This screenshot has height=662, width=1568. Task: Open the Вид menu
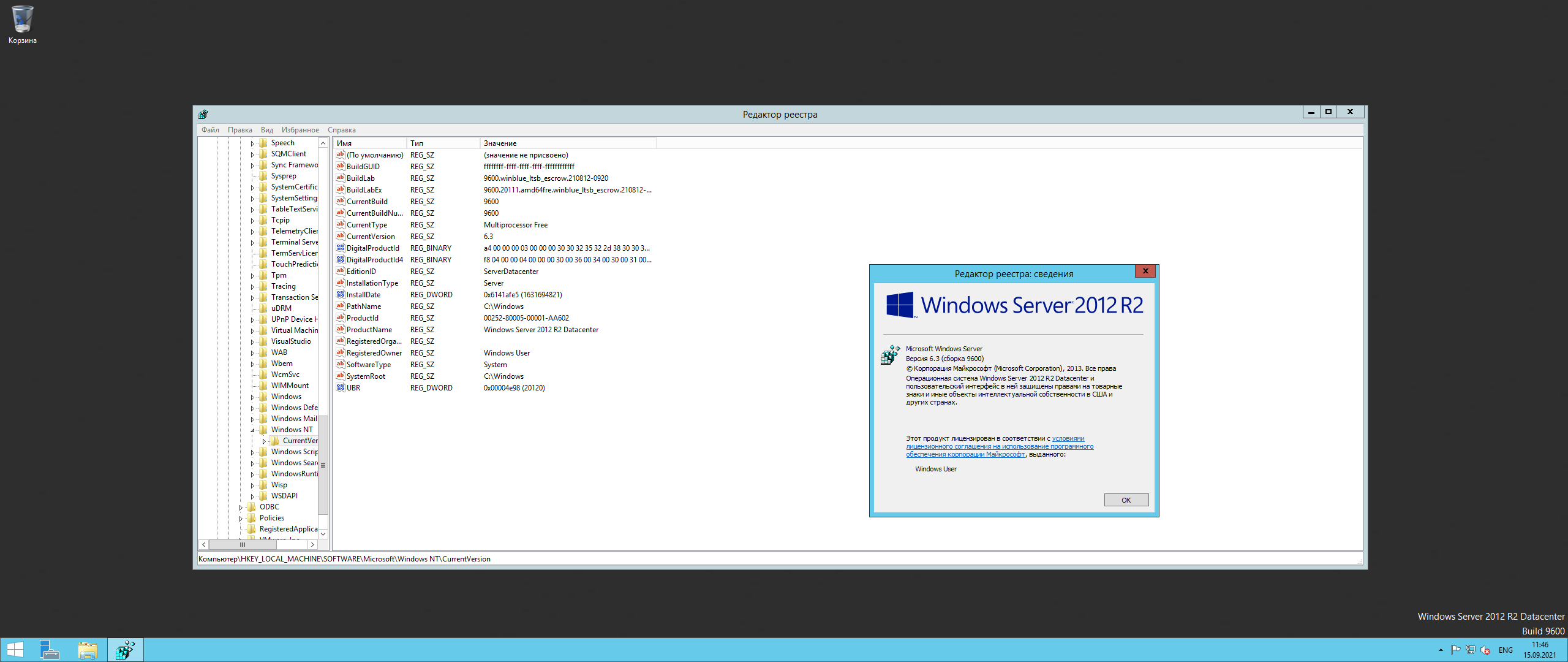[x=267, y=130]
